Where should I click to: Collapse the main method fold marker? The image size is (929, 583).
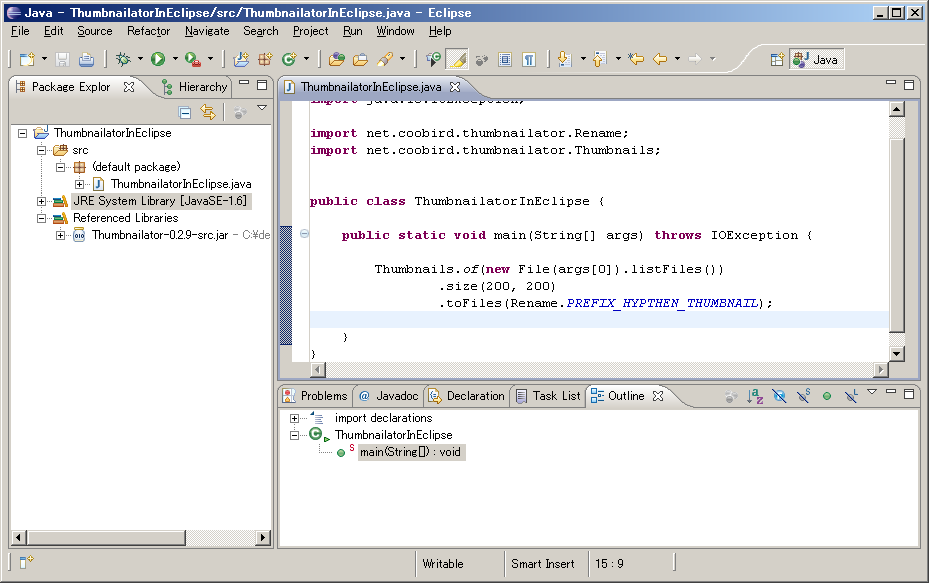(304, 234)
